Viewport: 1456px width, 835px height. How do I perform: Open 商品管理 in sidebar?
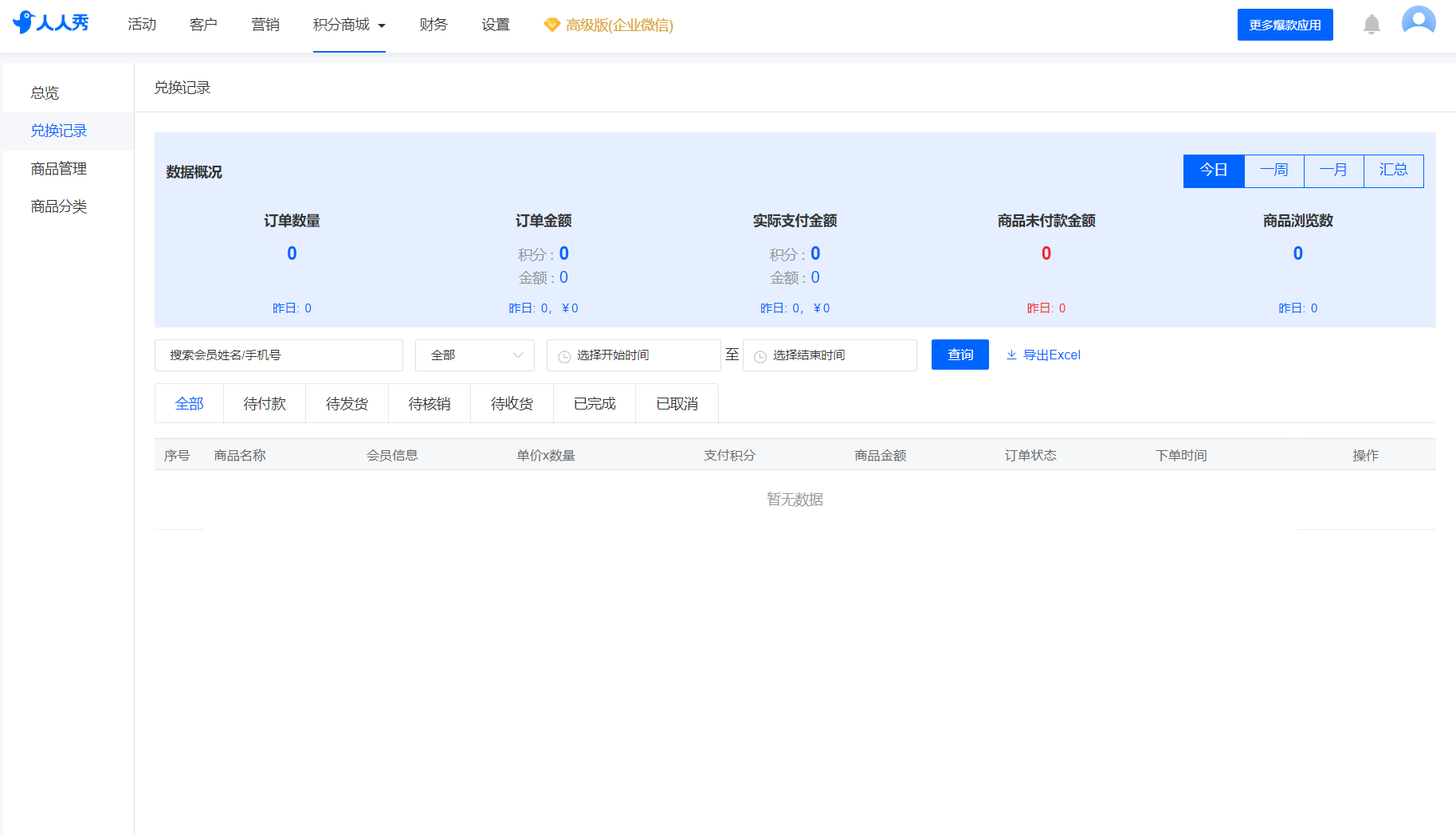click(69, 169)
